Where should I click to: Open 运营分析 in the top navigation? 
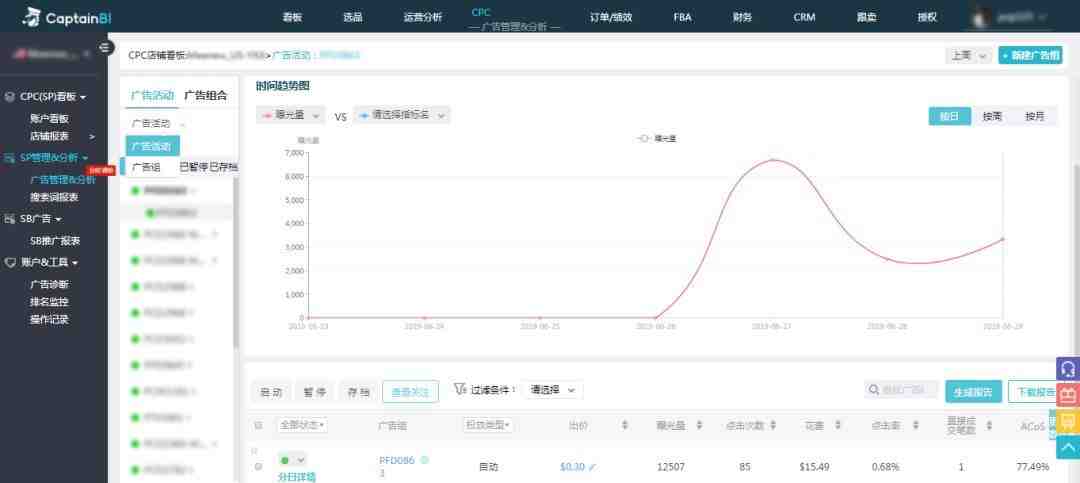point(423,17)
